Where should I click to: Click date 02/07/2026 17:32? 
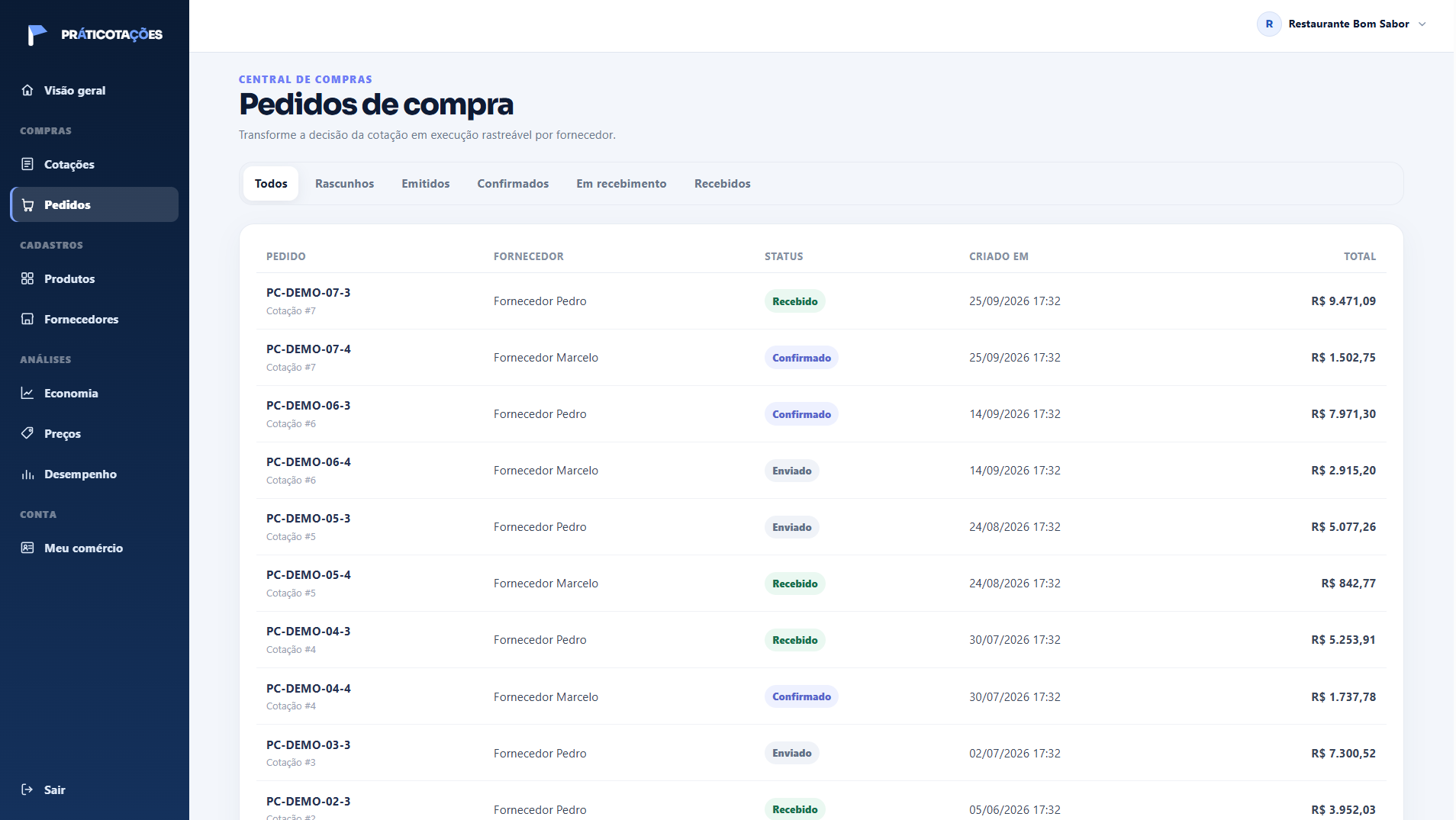coord(1015,754)
